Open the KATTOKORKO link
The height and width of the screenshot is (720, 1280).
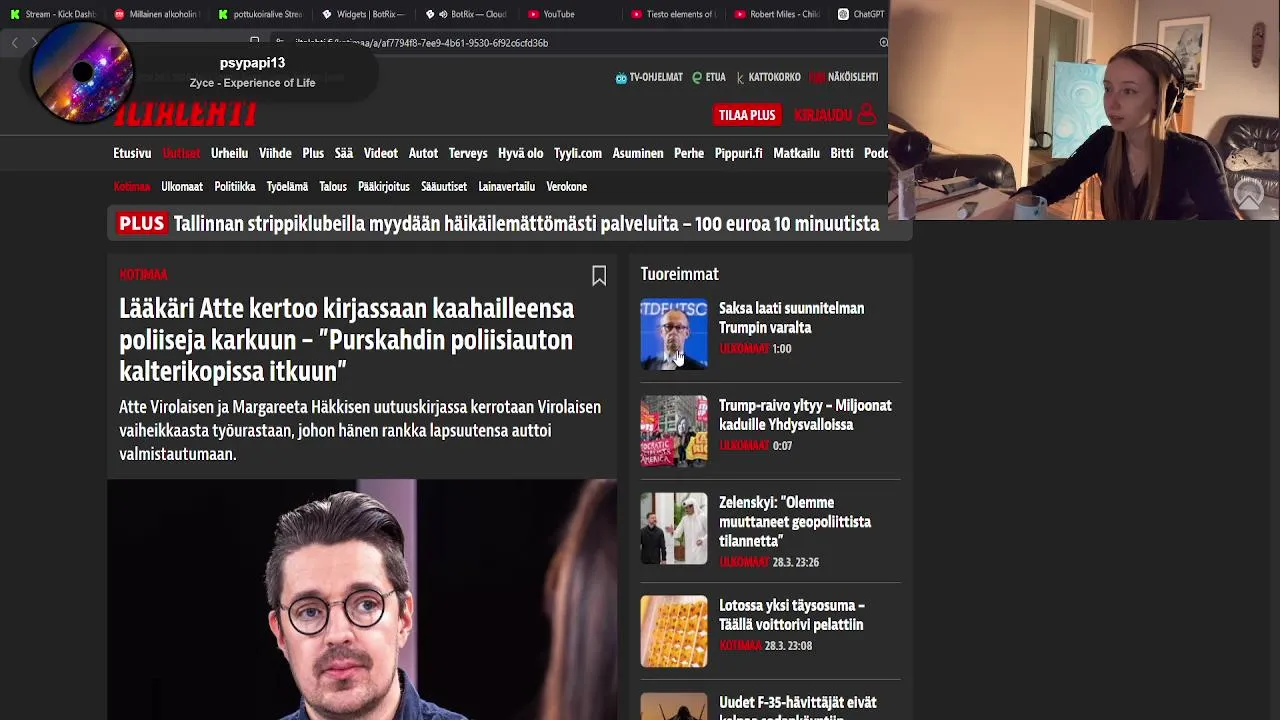point(768,77)
